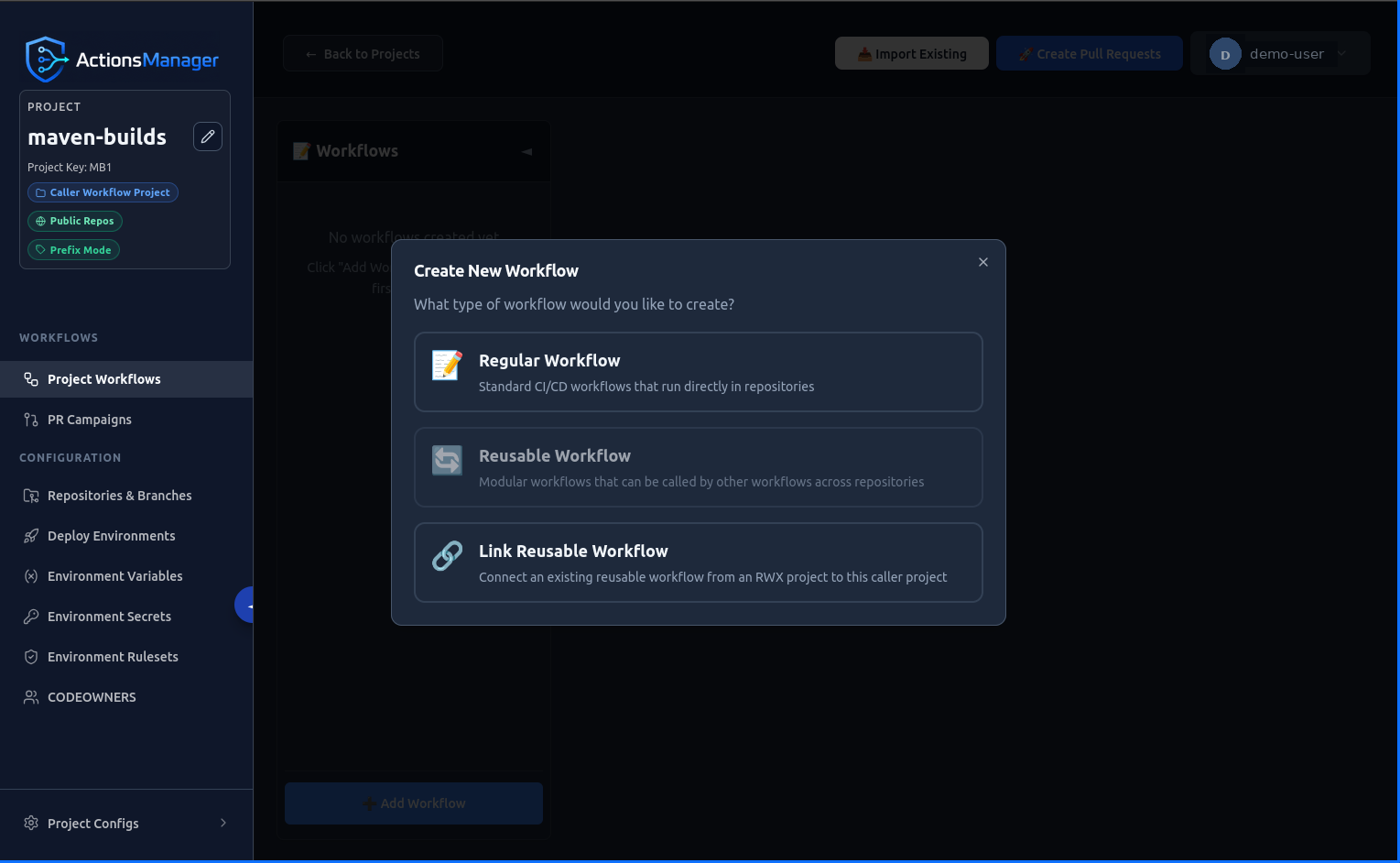Collapse the Workflows panel arrow
Viewport: 1400px width, 863px height.
click(x=527, y=151)
